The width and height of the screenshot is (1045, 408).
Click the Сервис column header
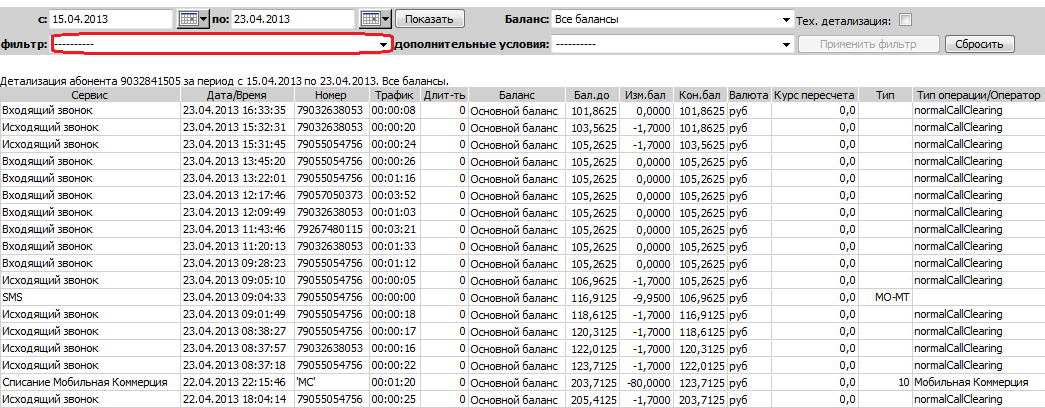90,95
